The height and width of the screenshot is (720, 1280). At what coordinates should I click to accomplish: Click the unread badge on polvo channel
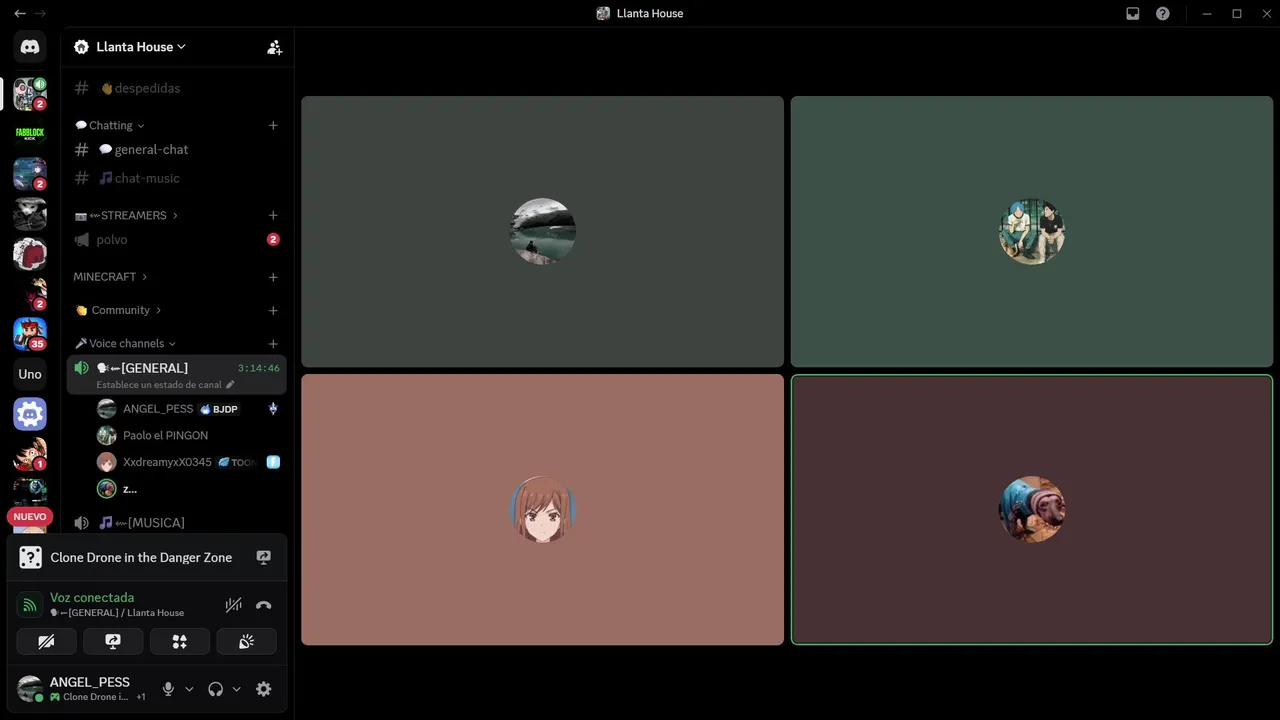[x=273, y=239]
